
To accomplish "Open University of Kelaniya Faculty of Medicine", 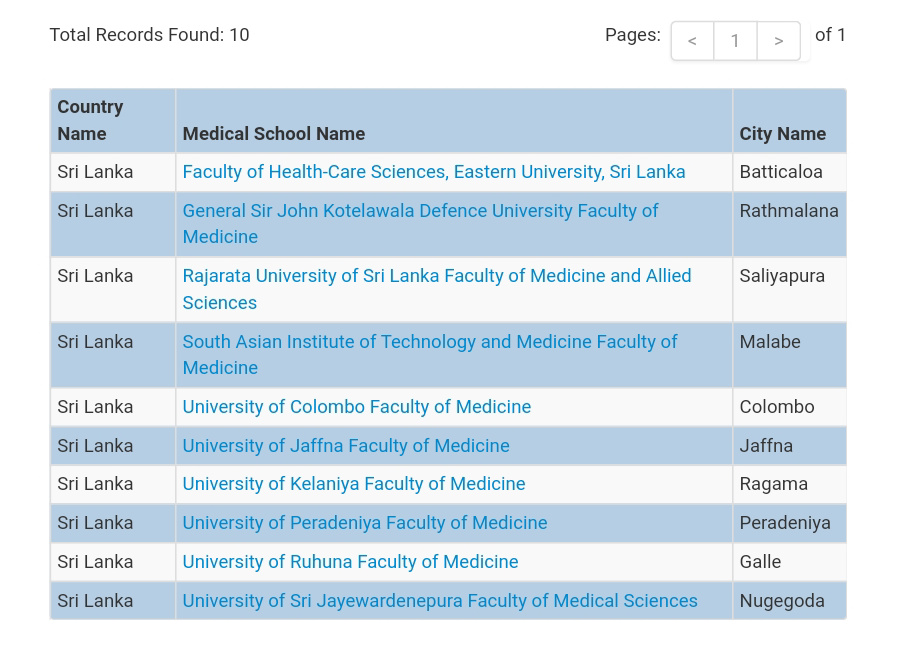I will [x=354, y=484].
